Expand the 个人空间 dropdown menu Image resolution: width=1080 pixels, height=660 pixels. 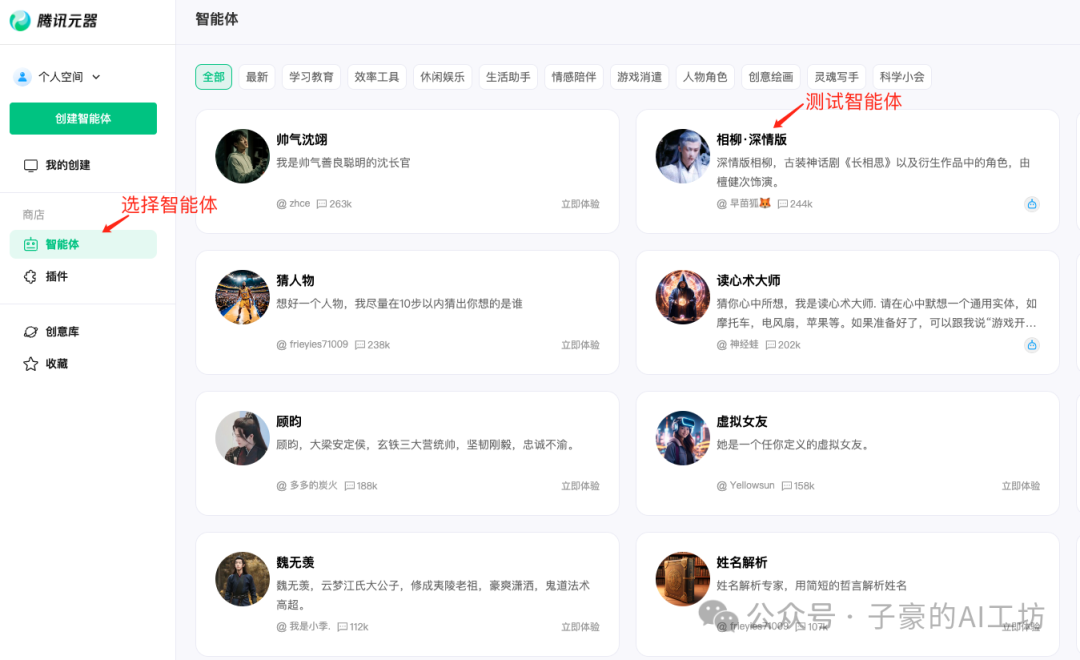click(96, 76)
